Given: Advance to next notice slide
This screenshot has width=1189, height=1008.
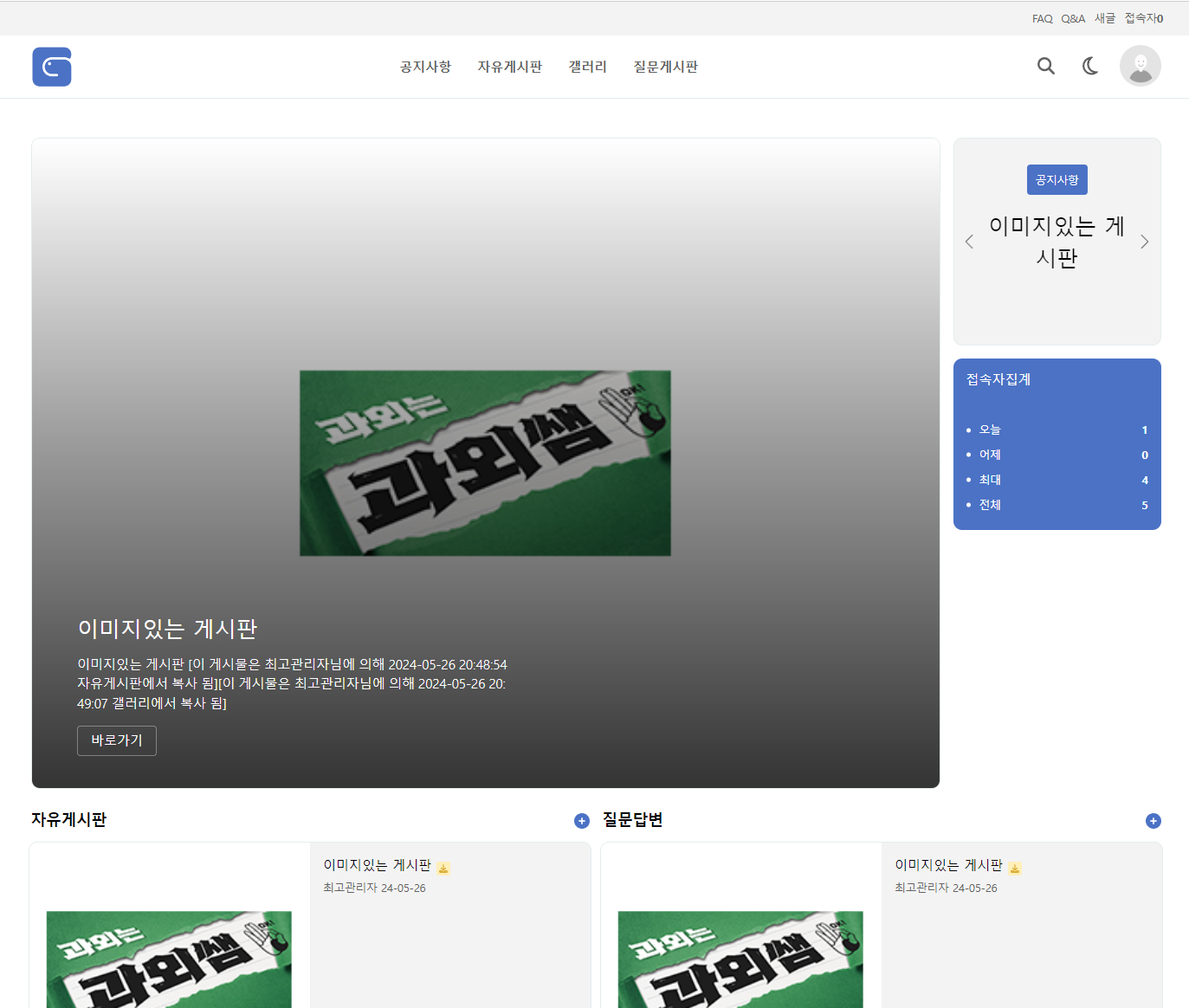Looking at the screenshot, I should [x=1144, y=242].
